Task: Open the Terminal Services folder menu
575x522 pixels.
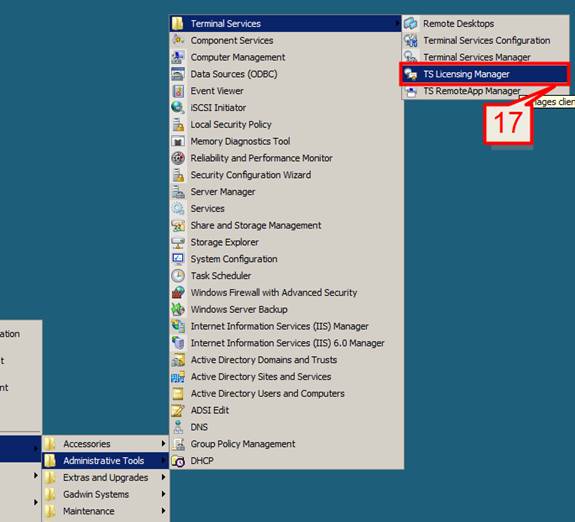Action: click(286, 23)
